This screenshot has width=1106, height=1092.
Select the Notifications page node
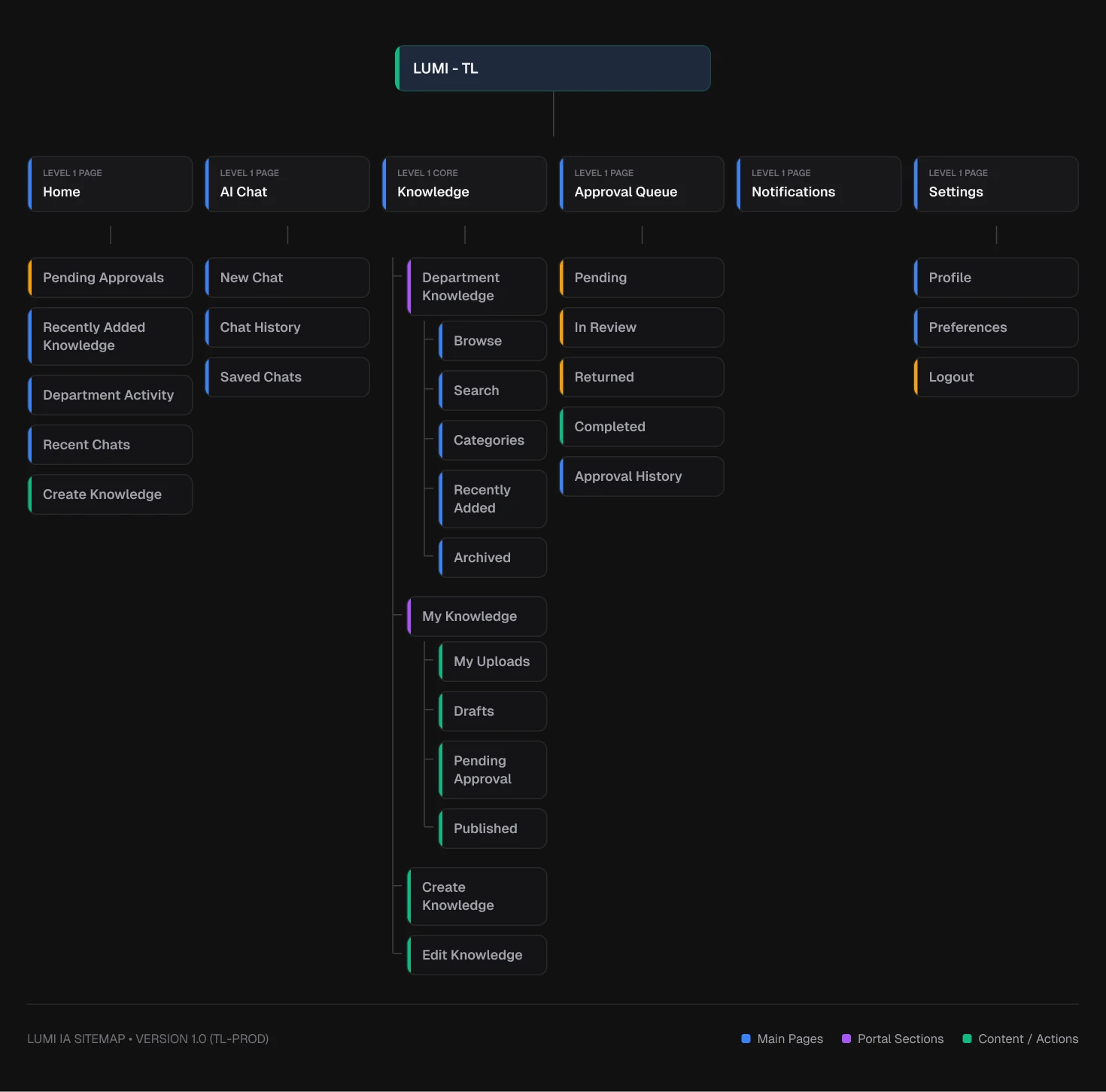coord(819,184)
